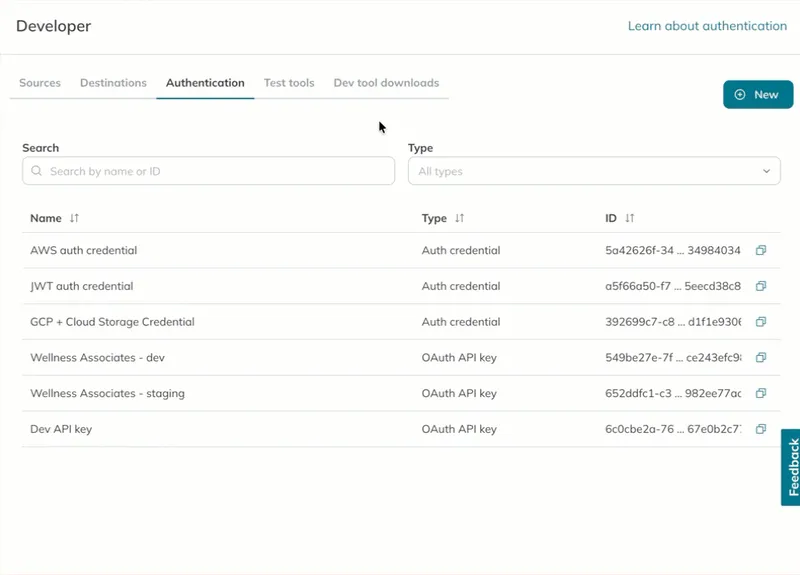Open Learn about authentication link

pyautogui.click(x=707, y=26)
